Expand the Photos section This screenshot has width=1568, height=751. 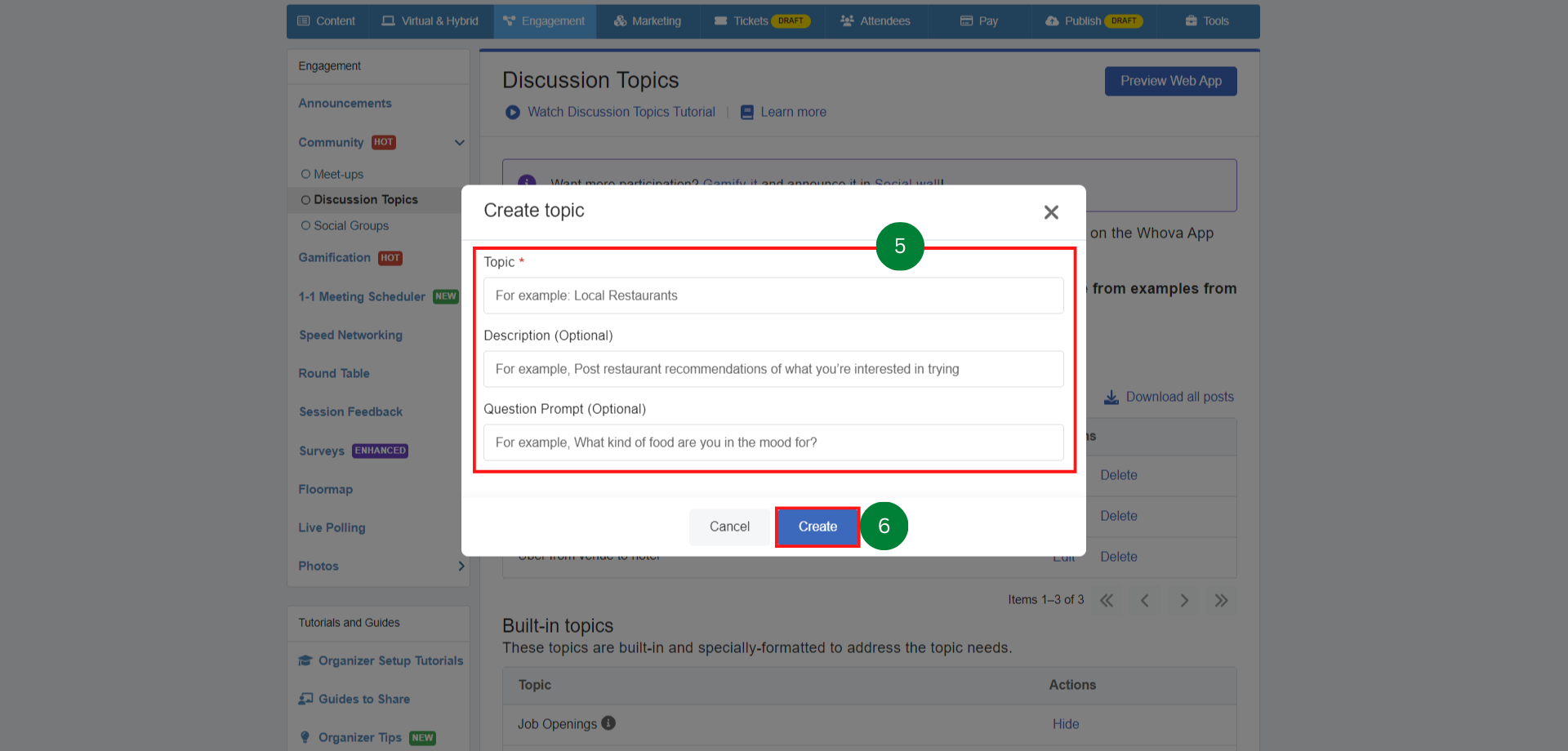461,566
